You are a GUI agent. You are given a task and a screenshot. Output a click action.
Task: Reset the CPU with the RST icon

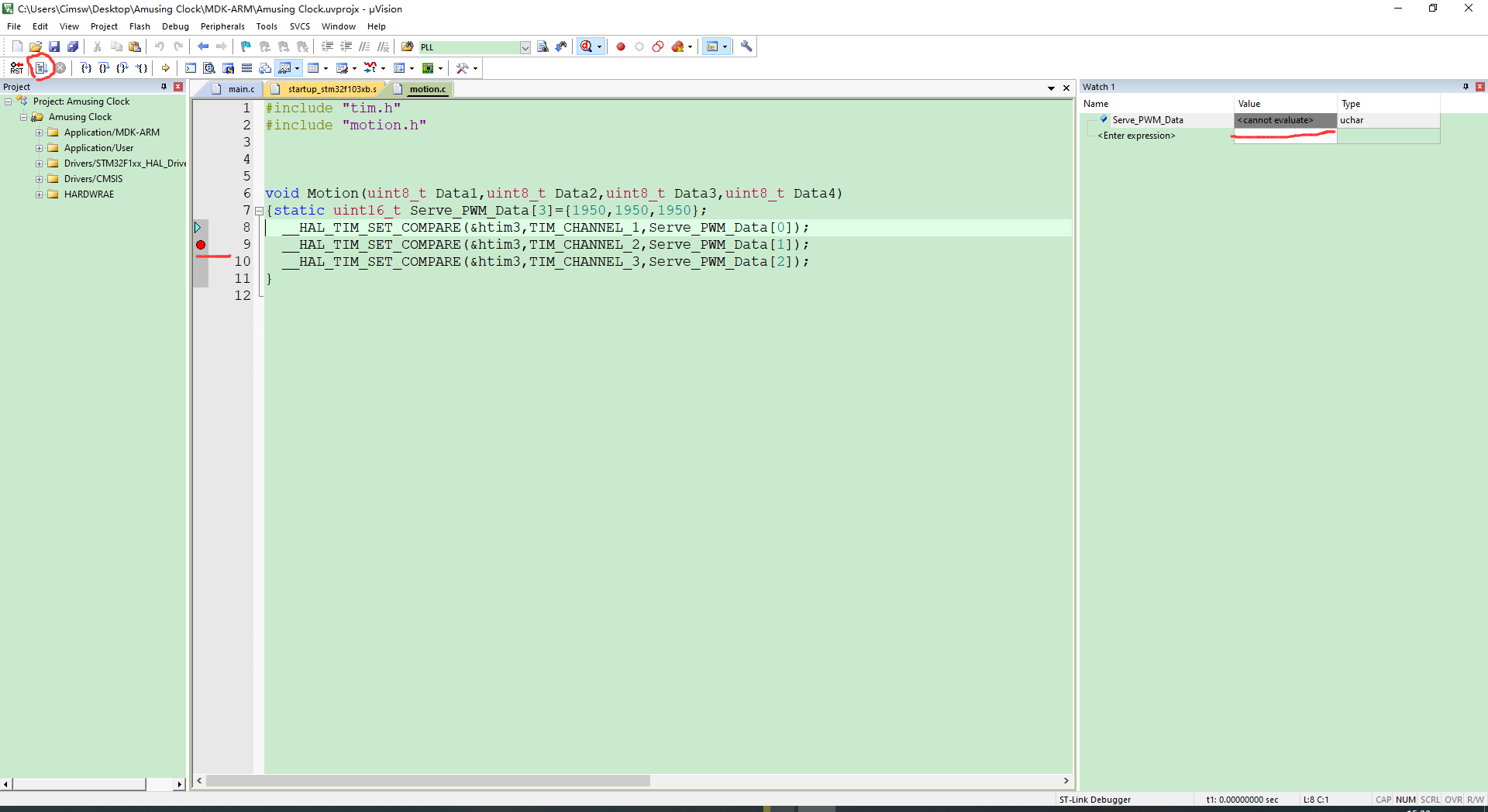click(17, 68)
